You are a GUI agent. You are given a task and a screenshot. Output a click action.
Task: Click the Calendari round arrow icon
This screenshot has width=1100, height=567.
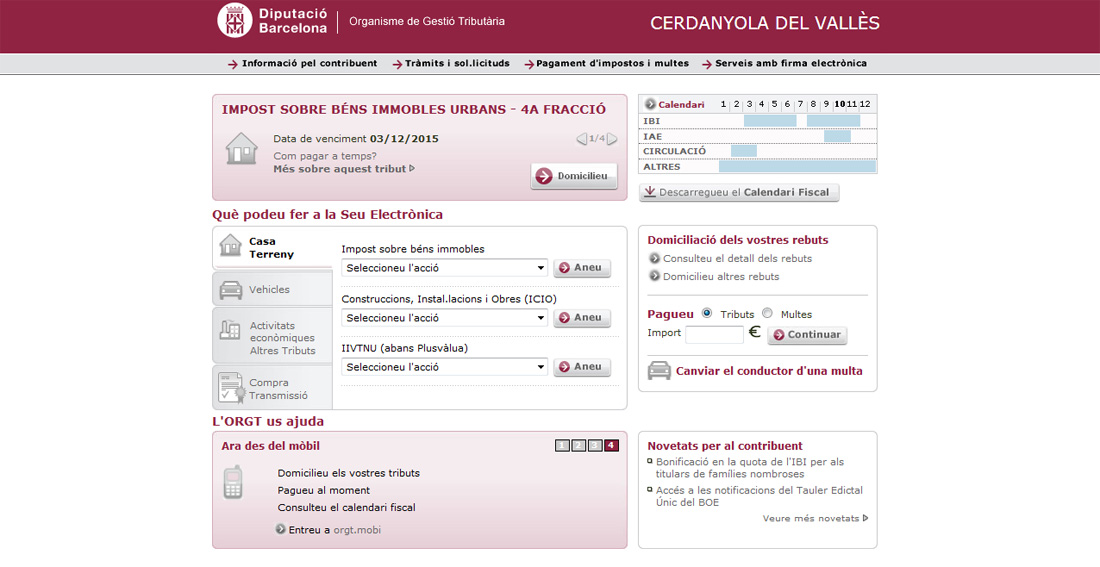[650, 104]
